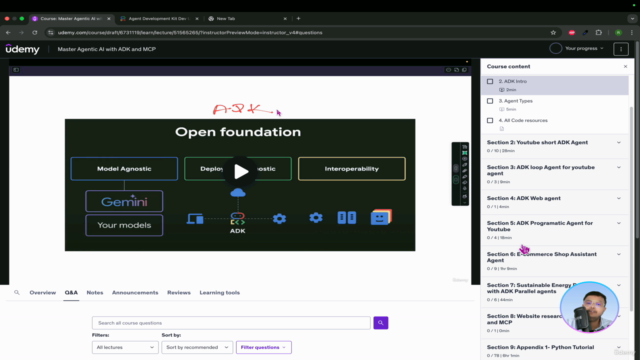Open 4. All Code resources item
This screenshot has height=360, width=640.
coord(554,124)
